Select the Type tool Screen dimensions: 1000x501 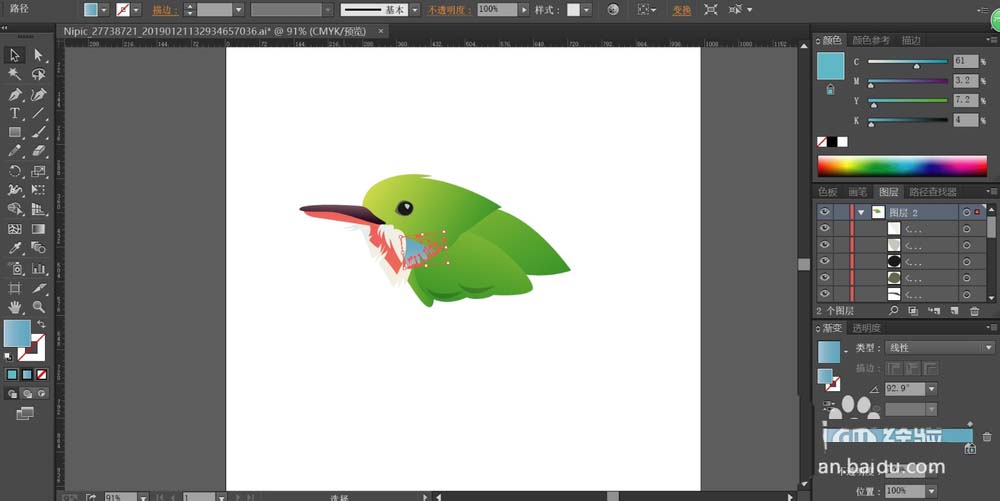coord(15,113)
